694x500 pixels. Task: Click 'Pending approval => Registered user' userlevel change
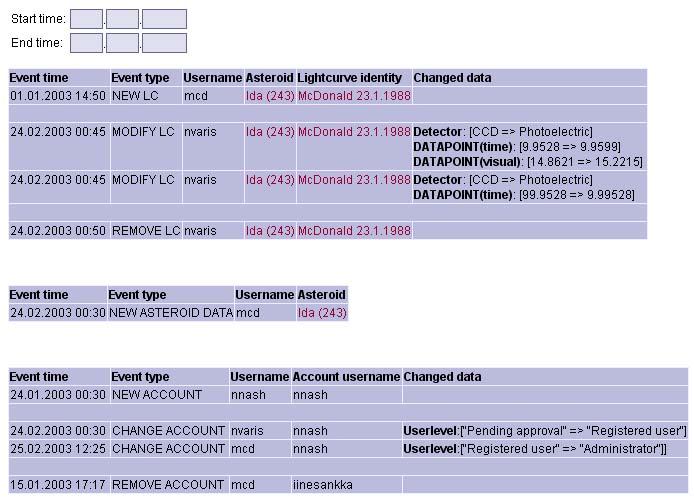pyautogui.click(x=545, y=431)
